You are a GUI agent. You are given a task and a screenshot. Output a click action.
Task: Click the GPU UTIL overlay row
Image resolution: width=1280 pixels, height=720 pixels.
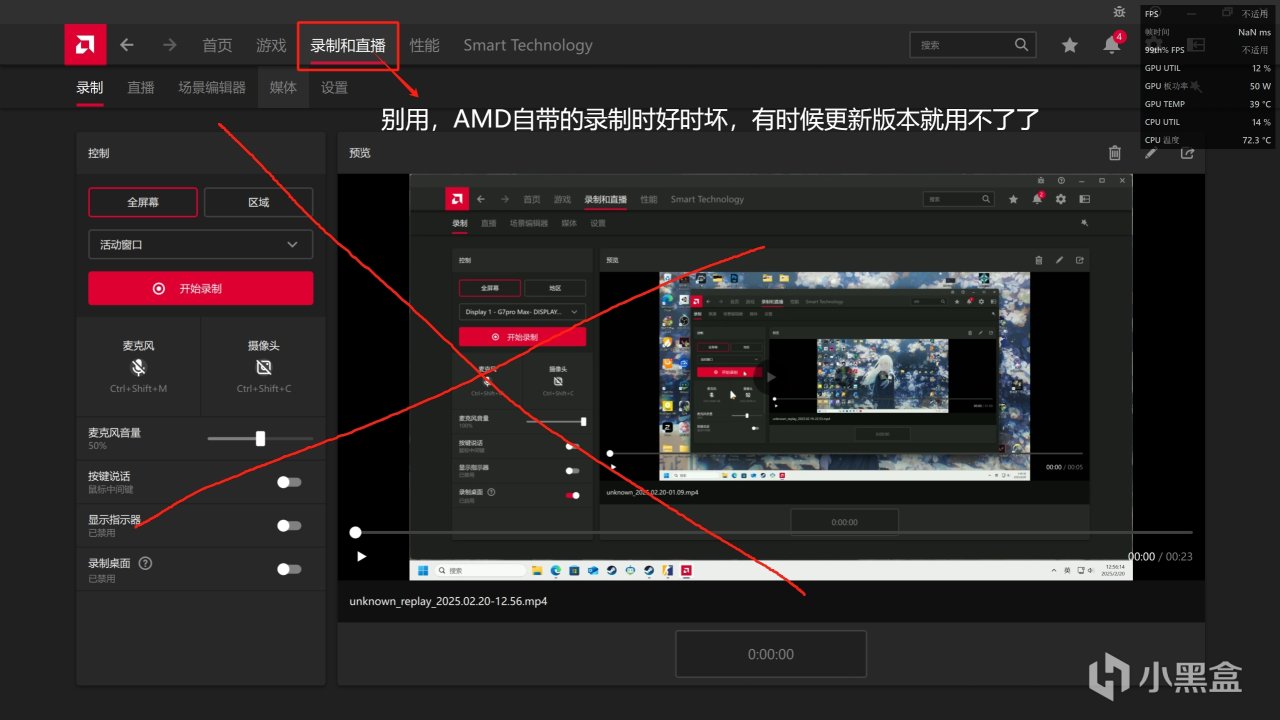coord(1208,68)
